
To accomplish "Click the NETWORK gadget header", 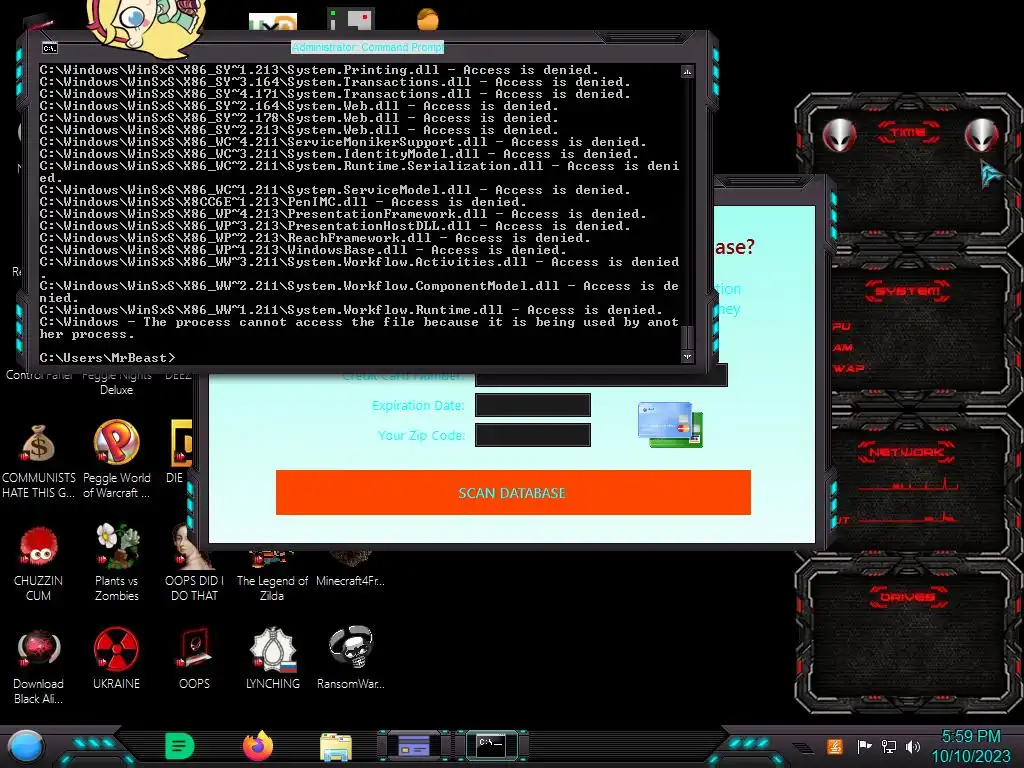I will click(906, 451).
